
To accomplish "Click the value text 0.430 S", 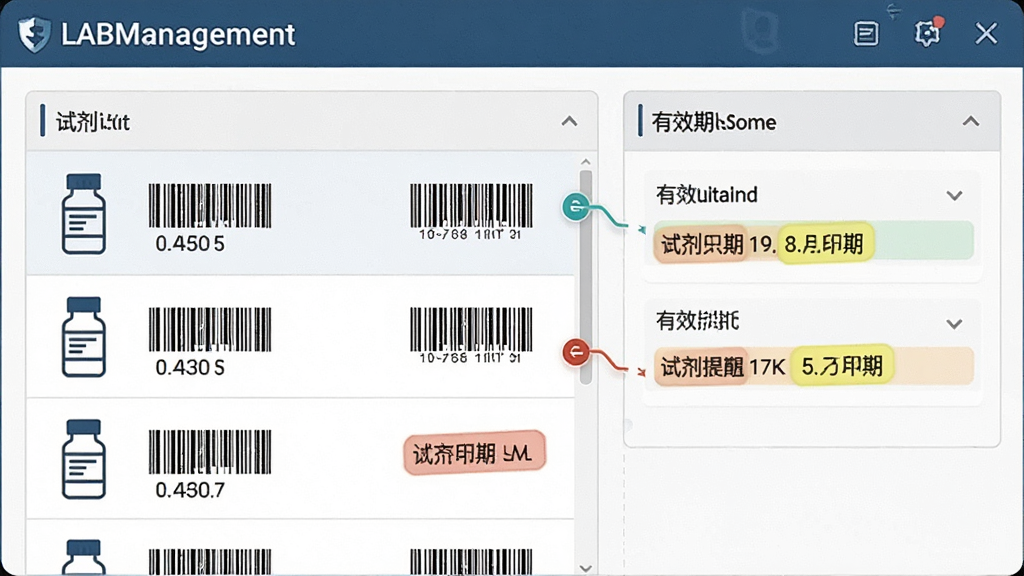I will tap(190, 368).
